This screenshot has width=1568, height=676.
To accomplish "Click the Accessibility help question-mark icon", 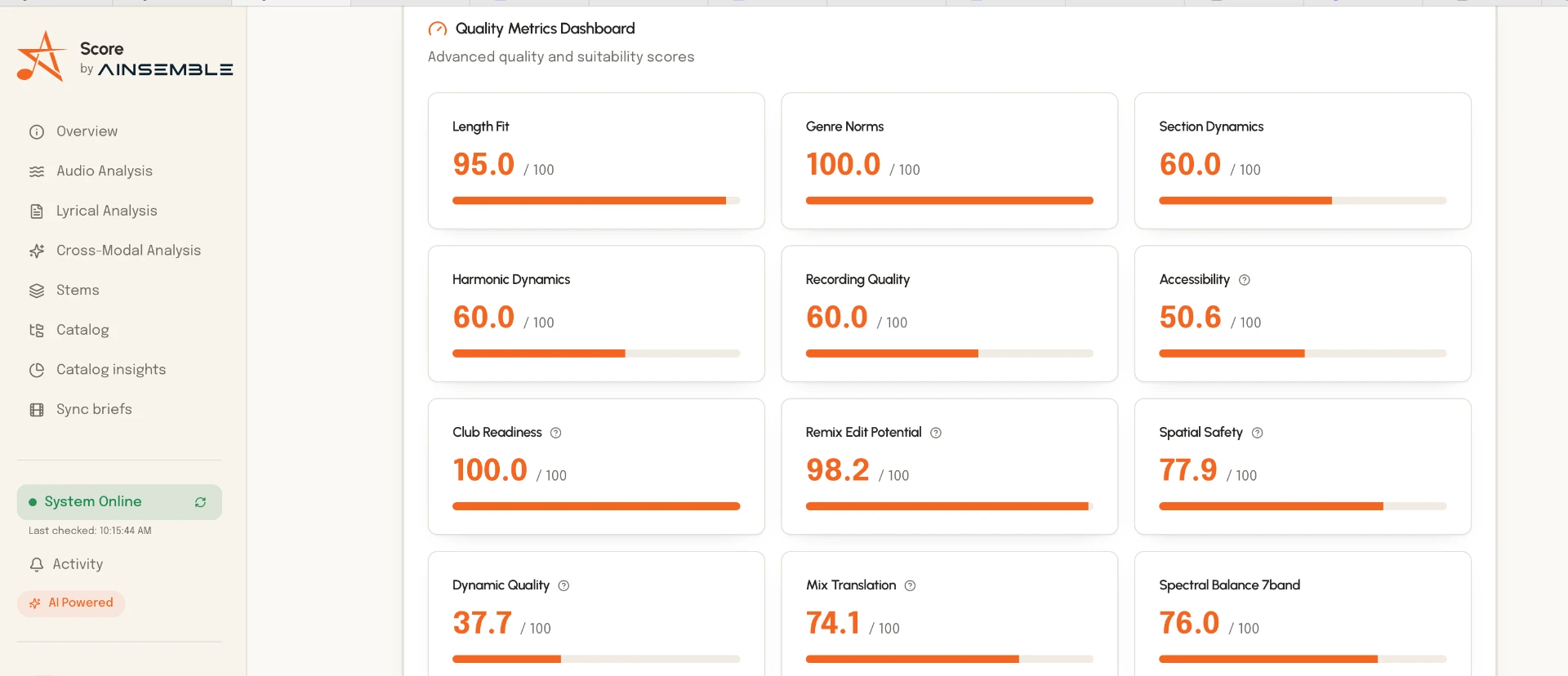I will point(1245,280).
